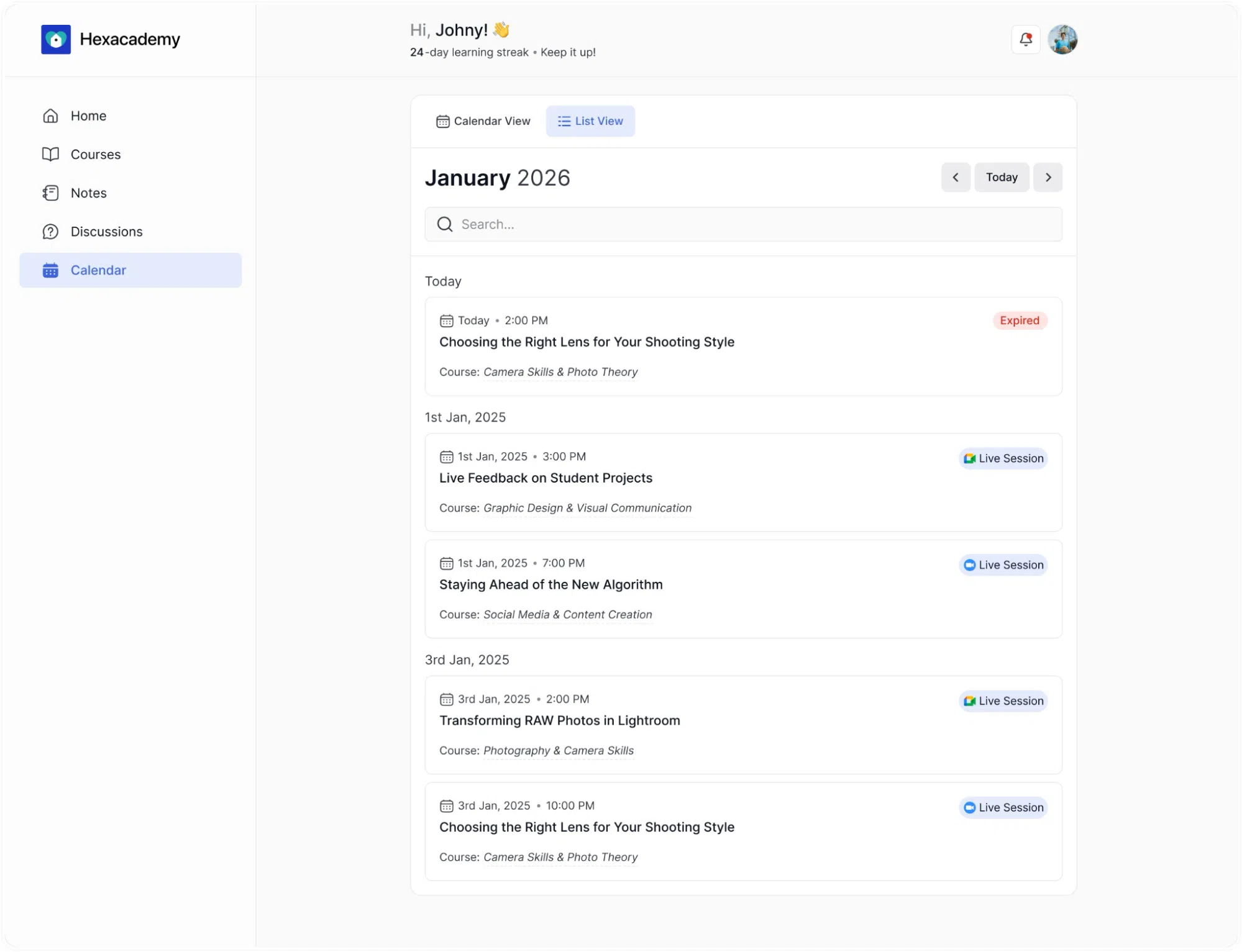Open Photography & Camera Skills course link

[x=559, y=751]
